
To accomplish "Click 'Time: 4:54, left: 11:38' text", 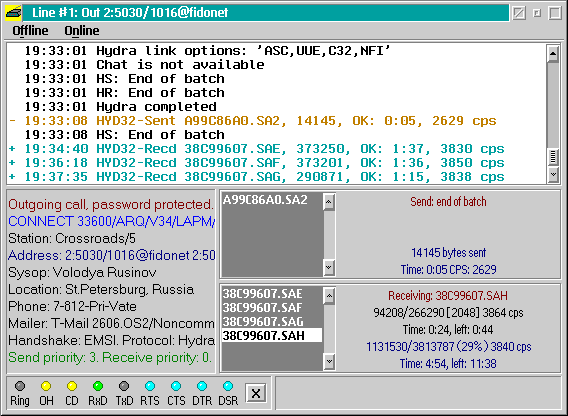I will 448,363.
